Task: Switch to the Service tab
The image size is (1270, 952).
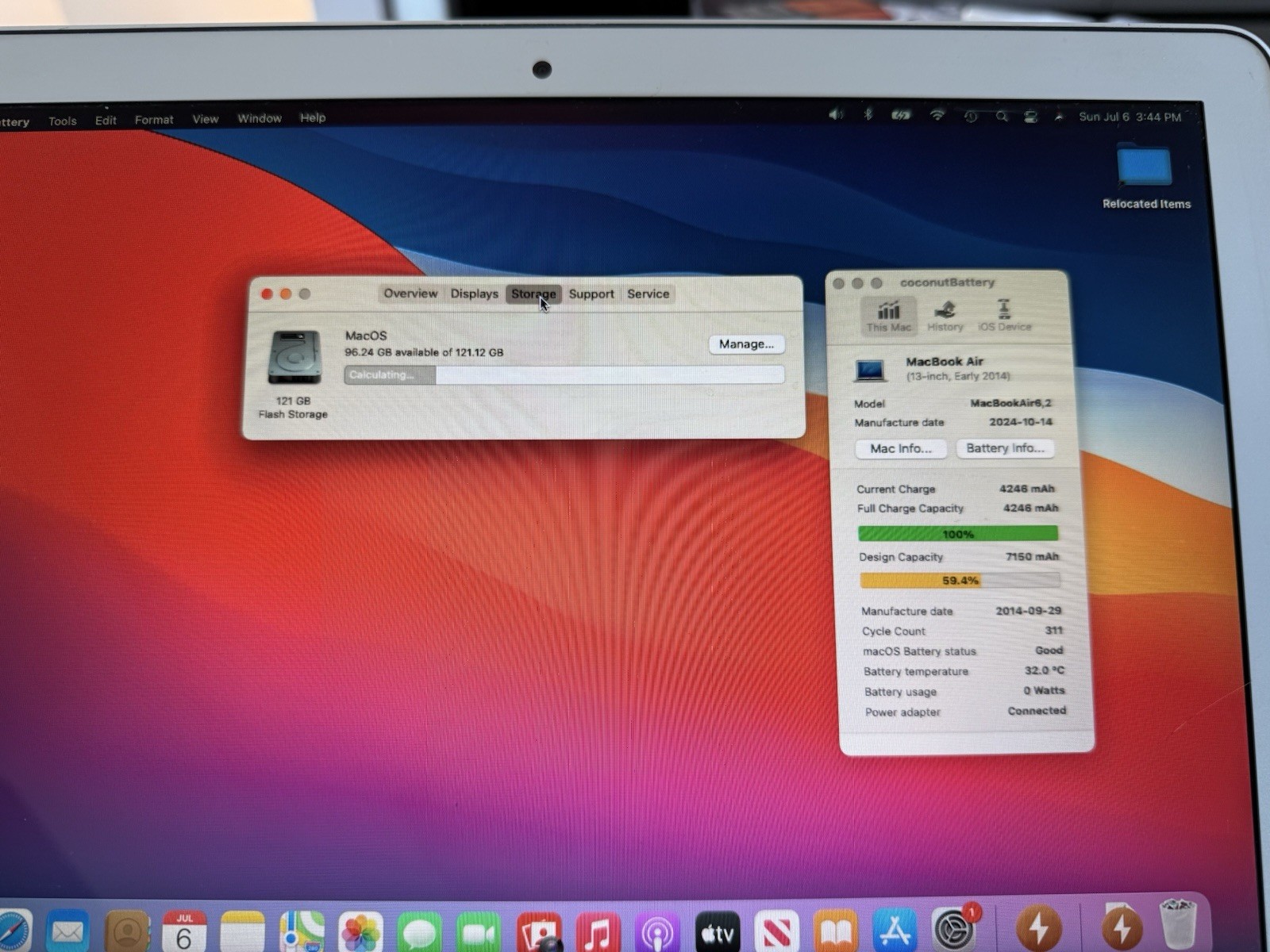Action: click(x=648, y=294)
